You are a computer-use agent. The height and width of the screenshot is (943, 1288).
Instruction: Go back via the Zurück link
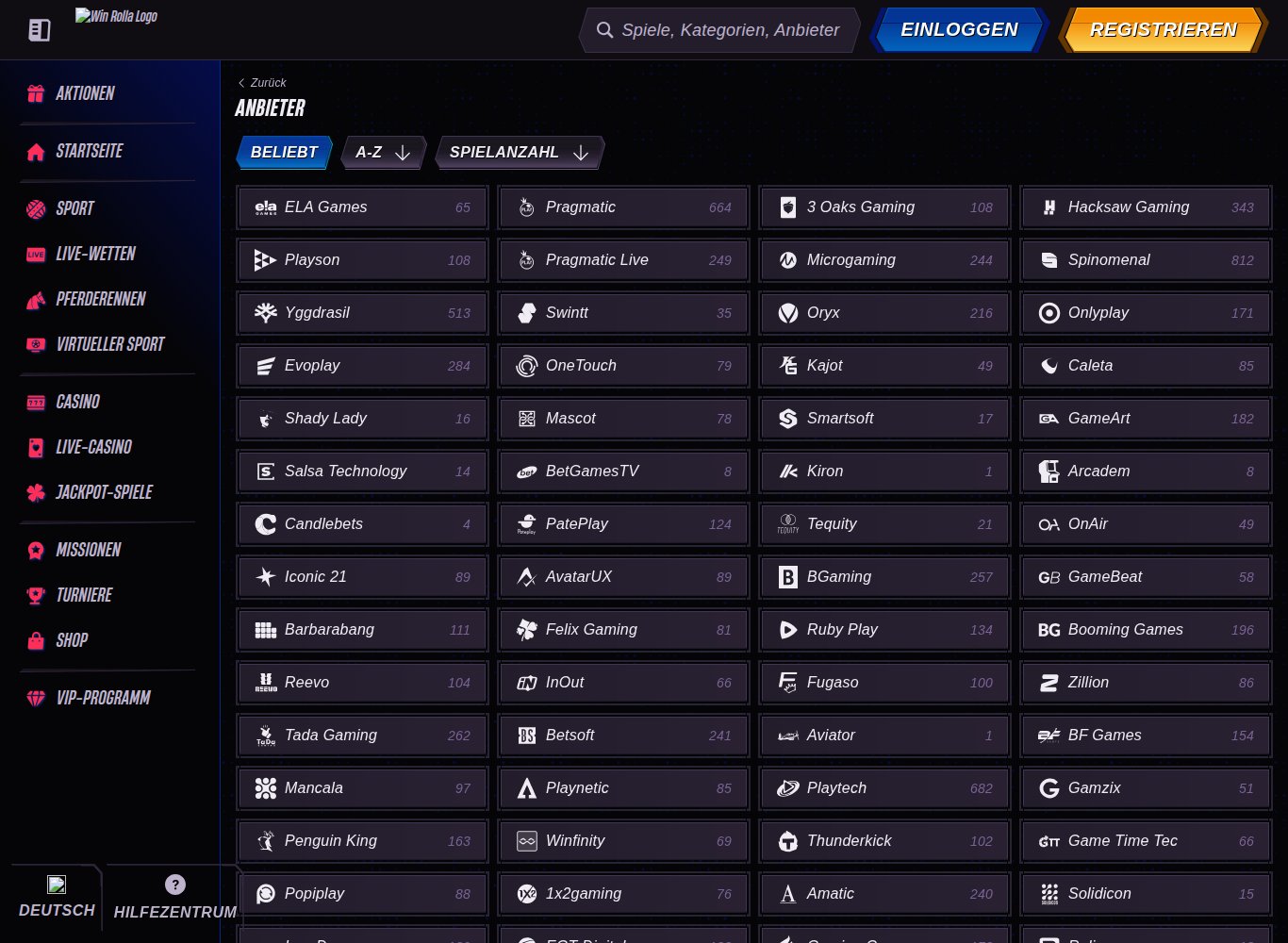click(x=262, y=83)
